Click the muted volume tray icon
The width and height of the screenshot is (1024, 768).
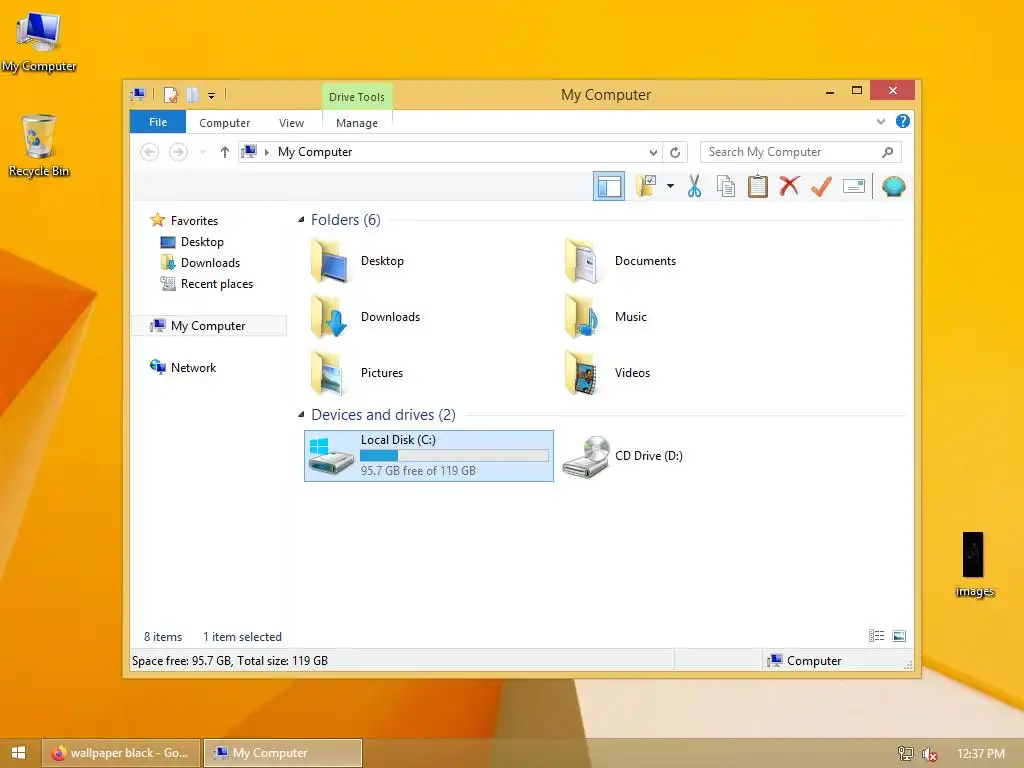coord(929,754)
